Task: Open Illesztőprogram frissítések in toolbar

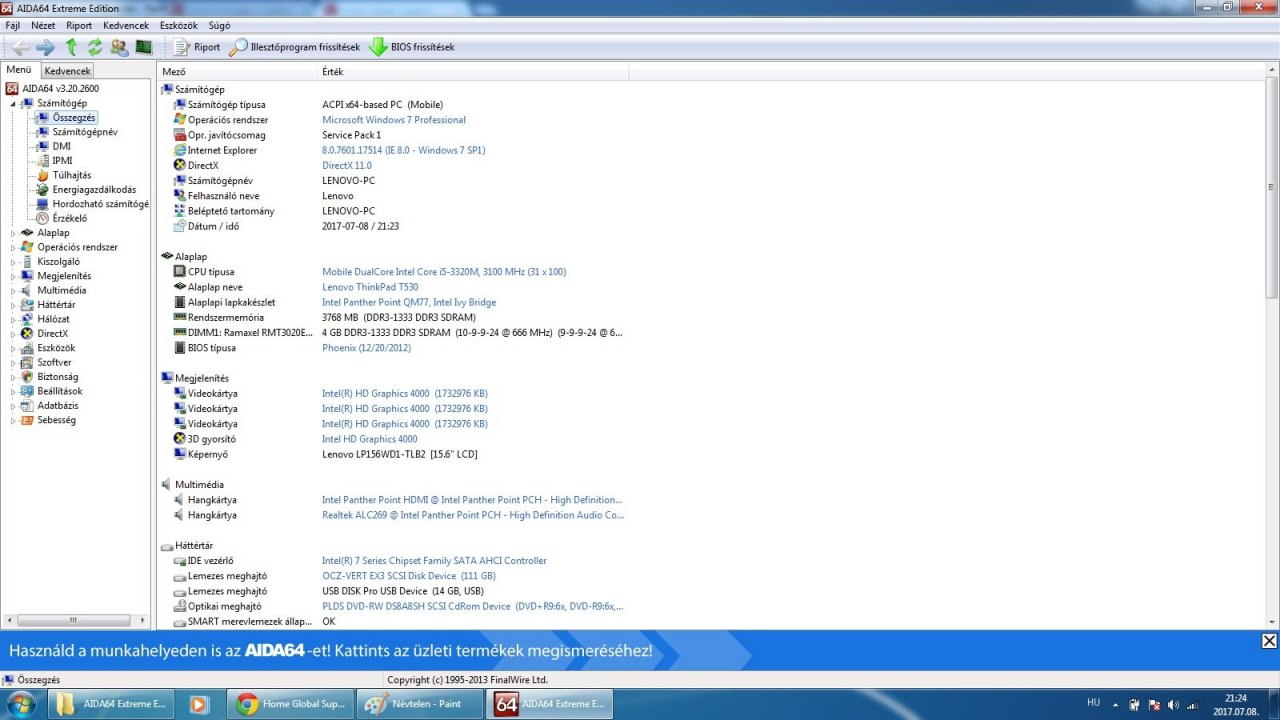Action: click(295, 47)
